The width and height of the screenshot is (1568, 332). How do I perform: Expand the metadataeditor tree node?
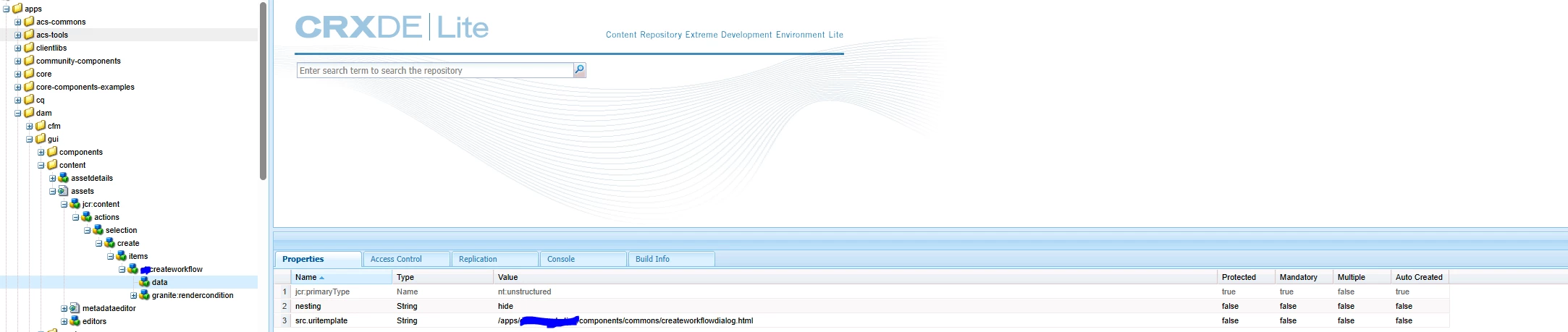coord(64,308)
